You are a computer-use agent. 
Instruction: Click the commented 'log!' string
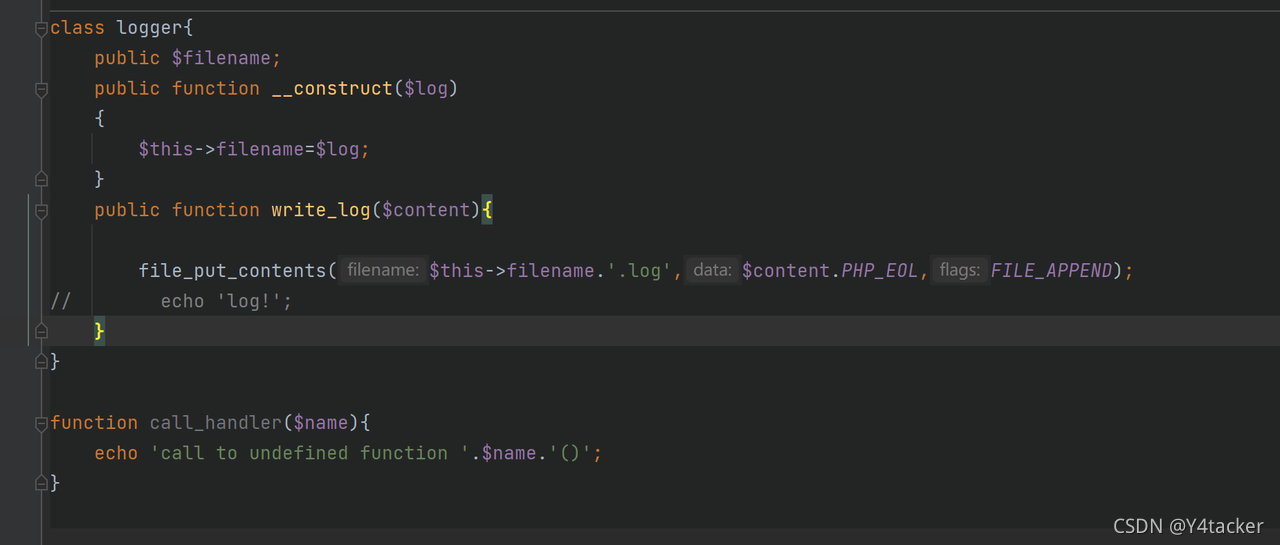pos(249,301)
